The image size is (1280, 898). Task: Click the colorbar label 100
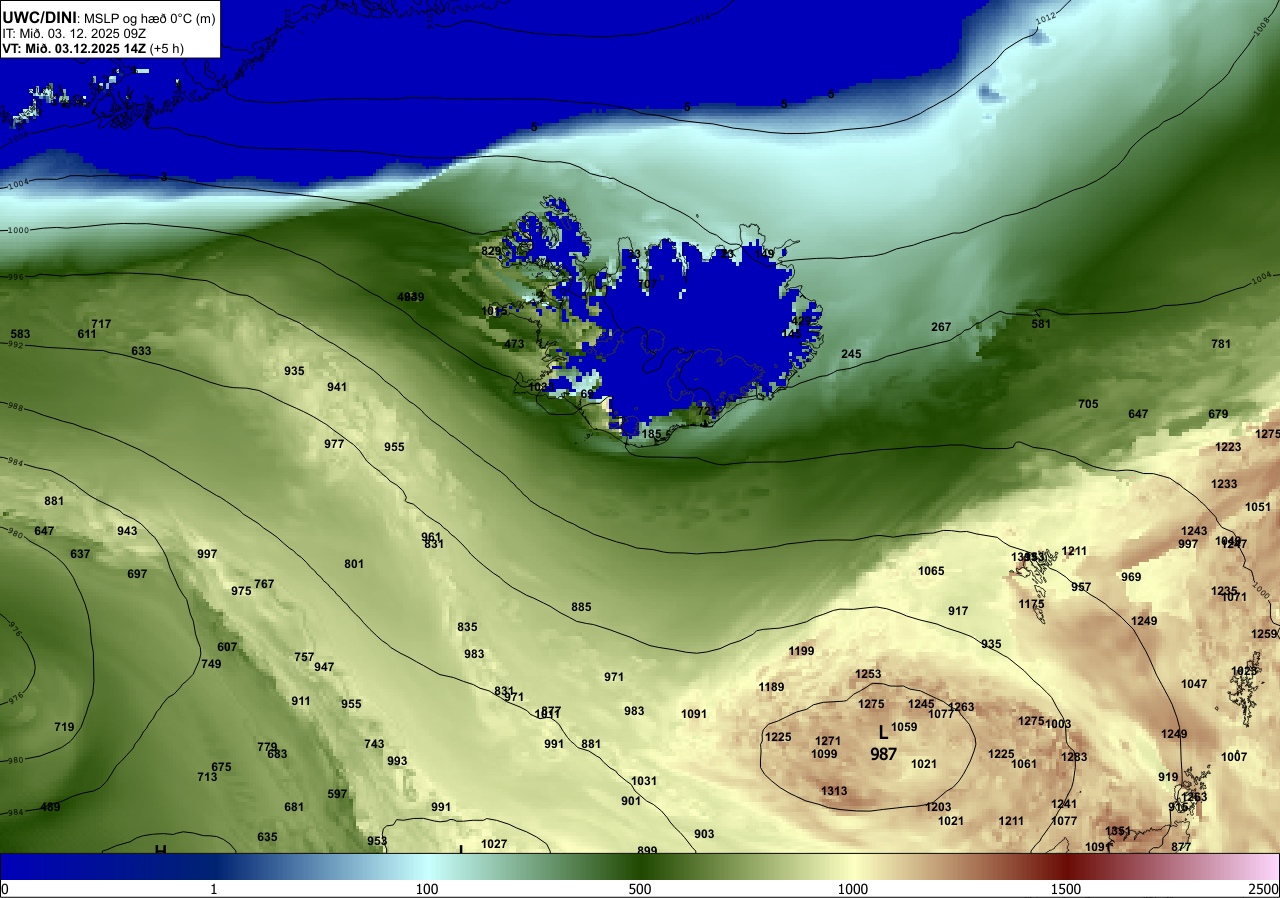coord(427,889)
